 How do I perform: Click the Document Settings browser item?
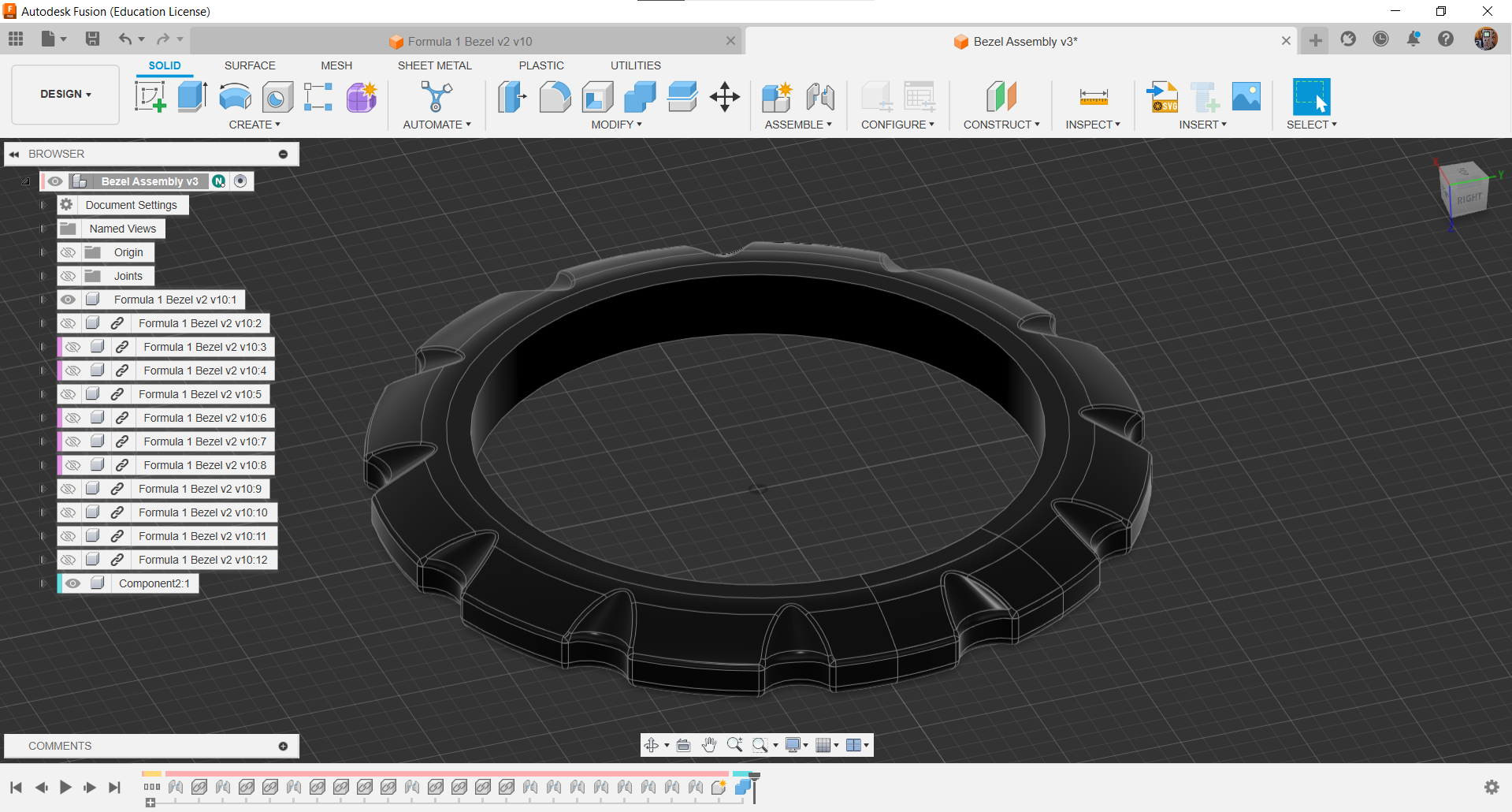click(131, 205)
